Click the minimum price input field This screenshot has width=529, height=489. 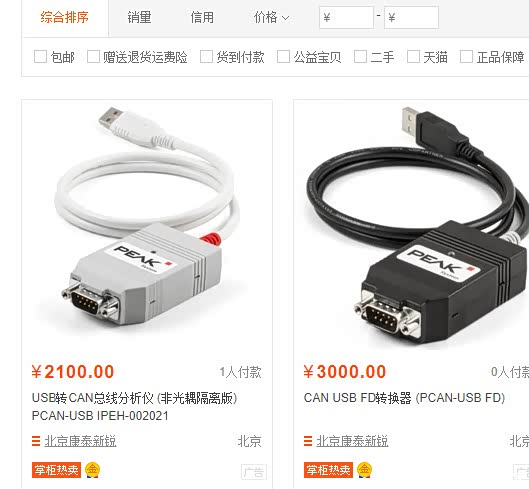coord(346,18)
